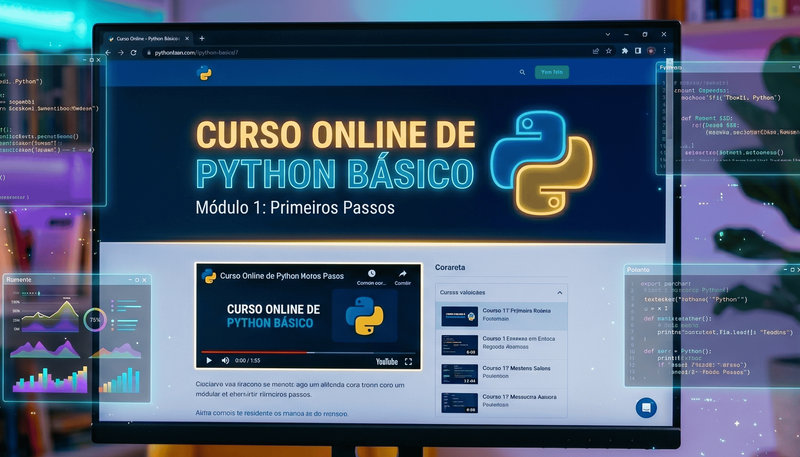Click the green button in site header
800x457 pixels.
click(551, 72)
